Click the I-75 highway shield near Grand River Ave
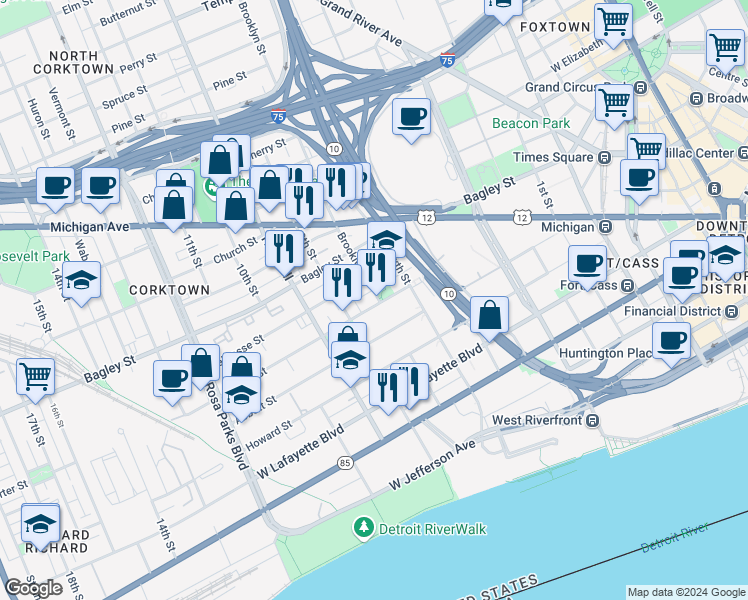 (x=447, y=60)
